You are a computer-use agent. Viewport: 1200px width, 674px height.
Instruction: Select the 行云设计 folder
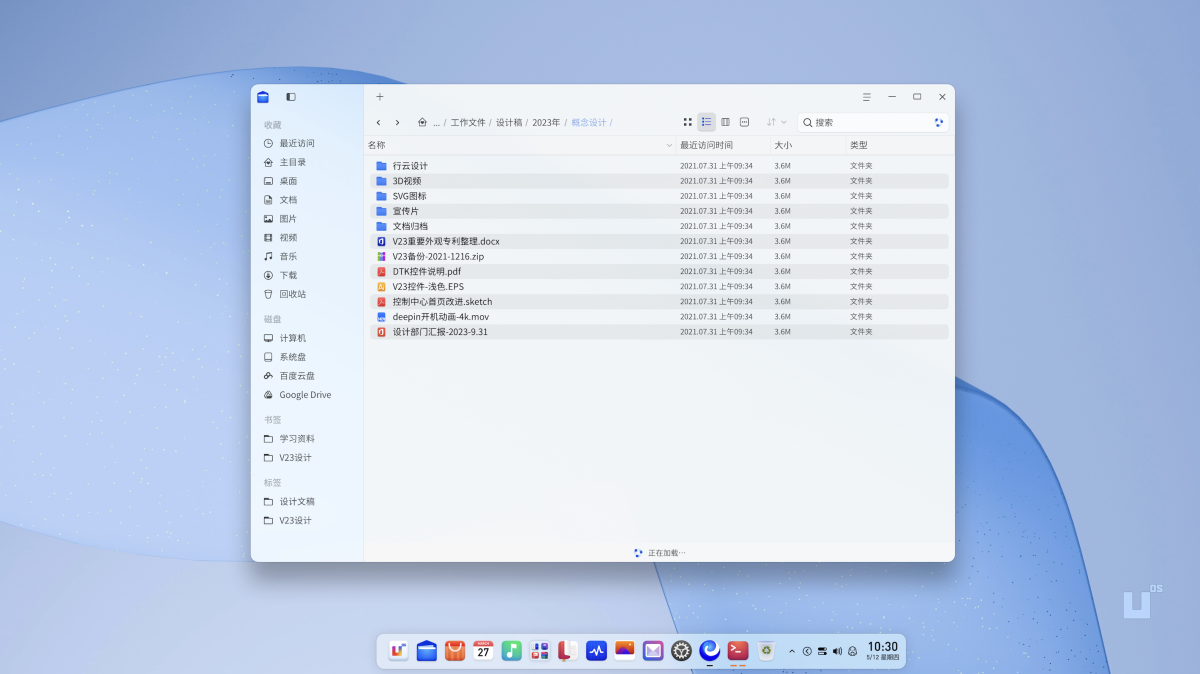pyautogui.click(x=659, y=166)
